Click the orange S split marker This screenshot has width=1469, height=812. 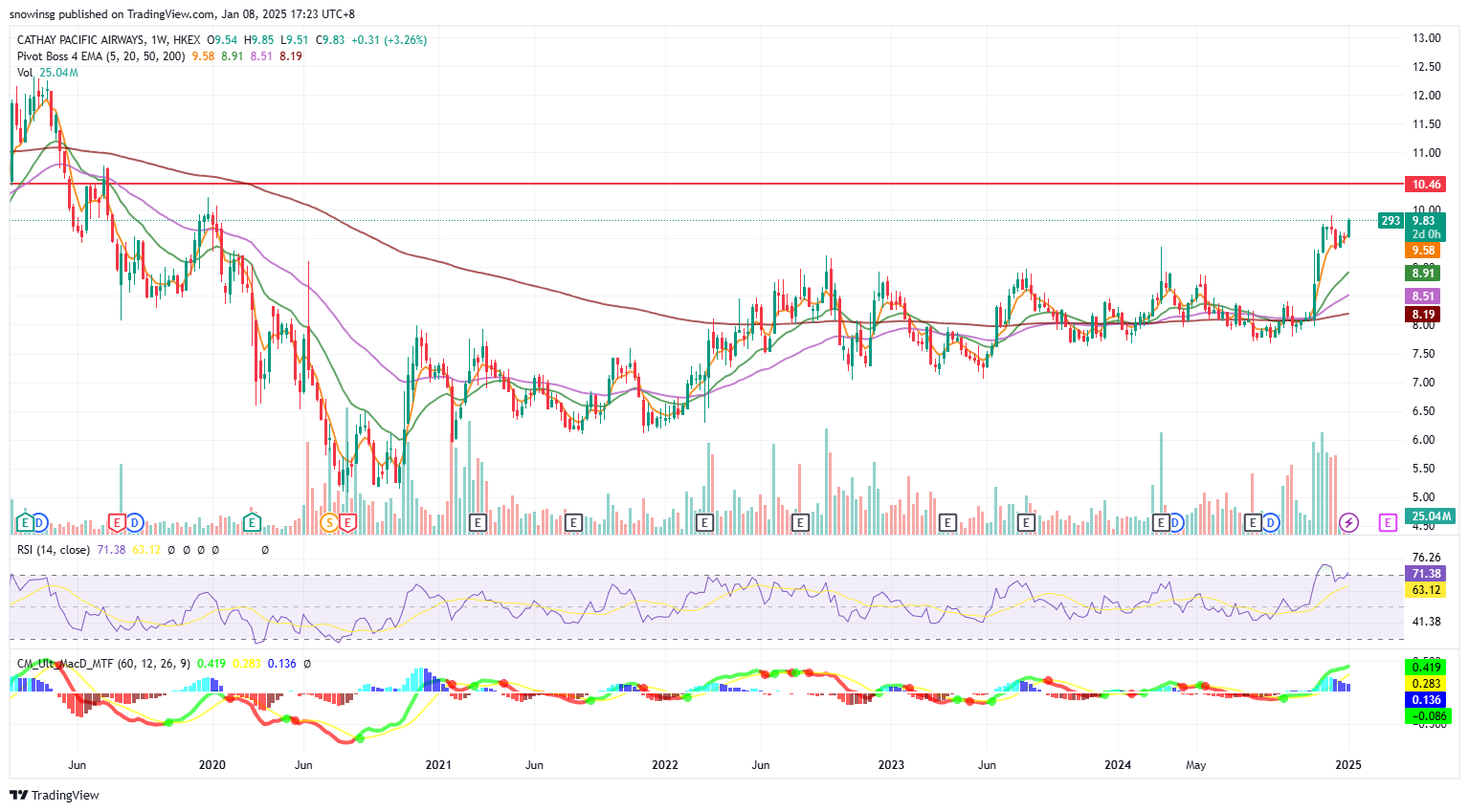pos(329,522)
